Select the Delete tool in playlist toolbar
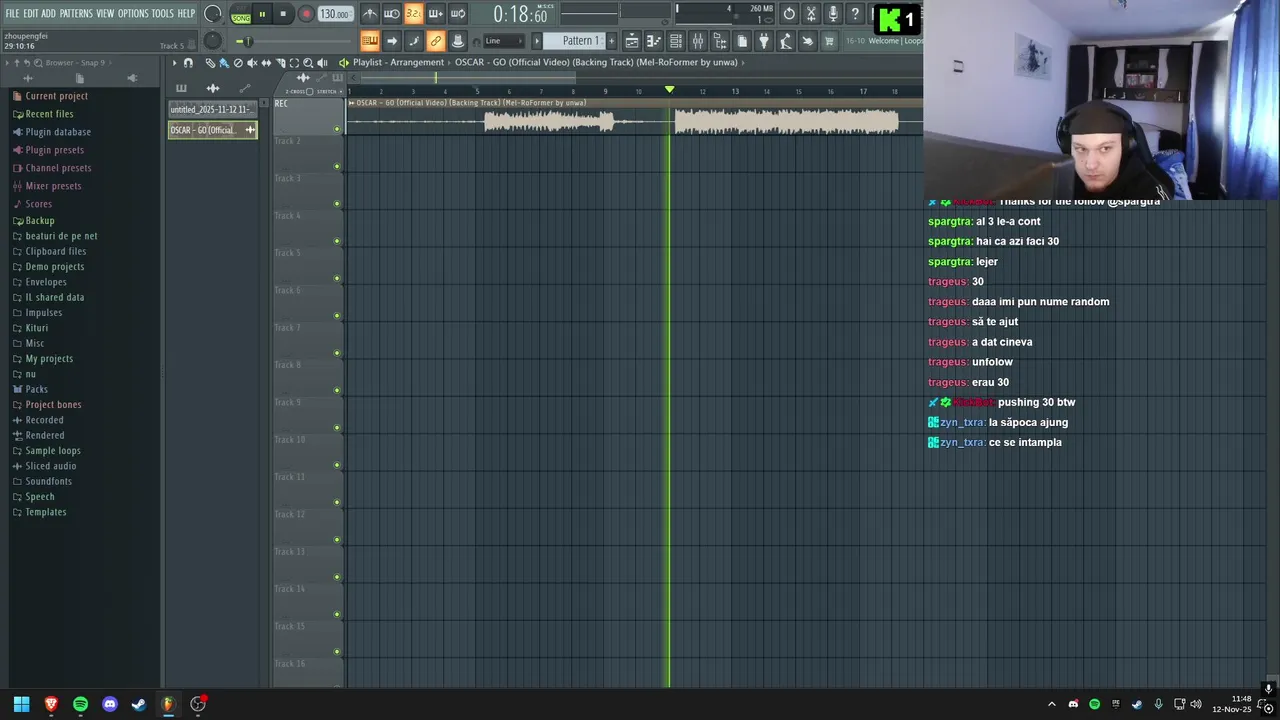The width and height of the screenshot is (1280, 720). [238, 62]
